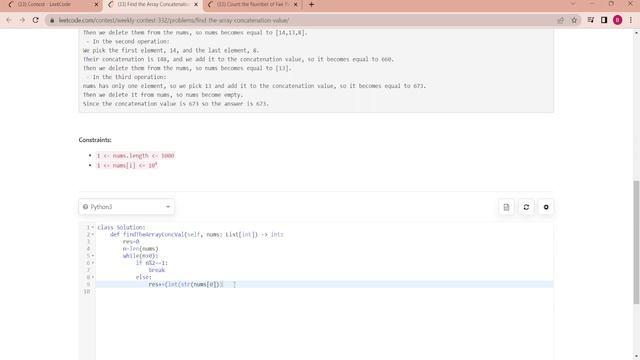Close the Contest - LeetCode tab
Screen dimensions: 640x360
pyautogui.click(x=97, y=4)
